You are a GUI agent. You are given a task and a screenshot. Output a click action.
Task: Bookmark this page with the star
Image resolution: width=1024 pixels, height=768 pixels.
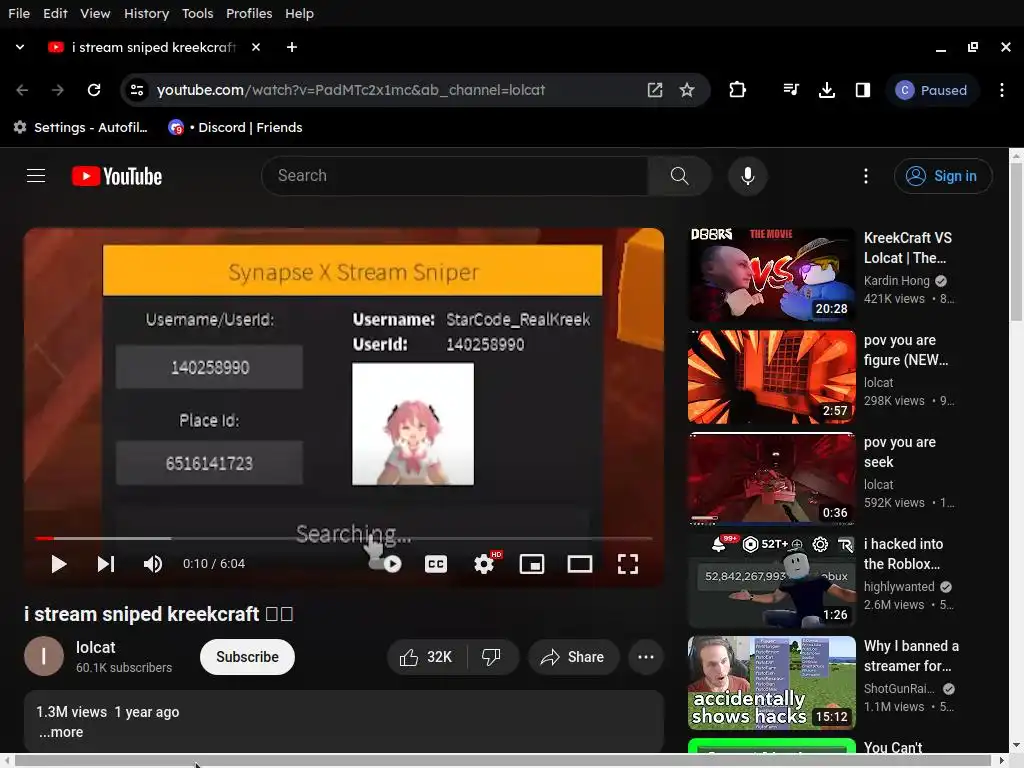[686, 90]
